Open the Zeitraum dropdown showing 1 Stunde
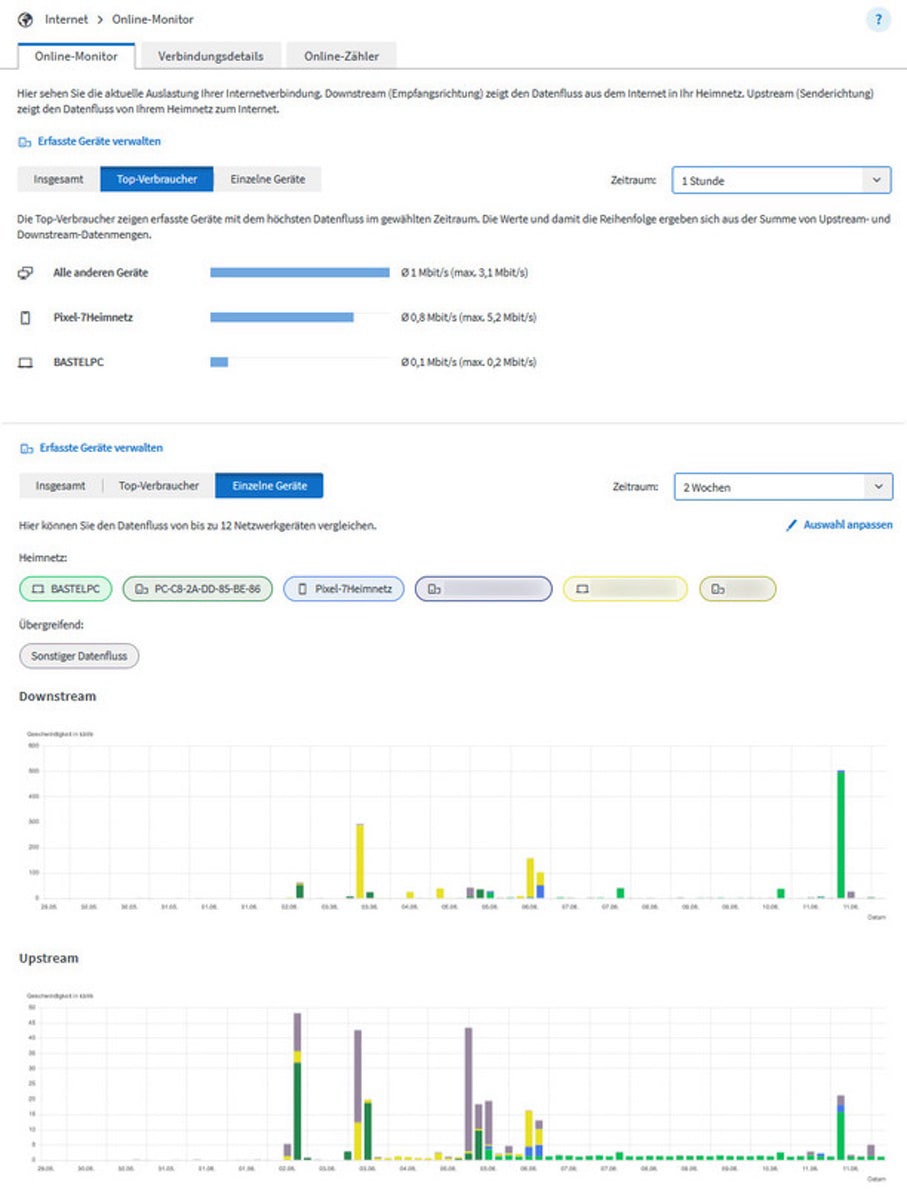The height and width of the screenshot is (1200, 907). point(780,181)
